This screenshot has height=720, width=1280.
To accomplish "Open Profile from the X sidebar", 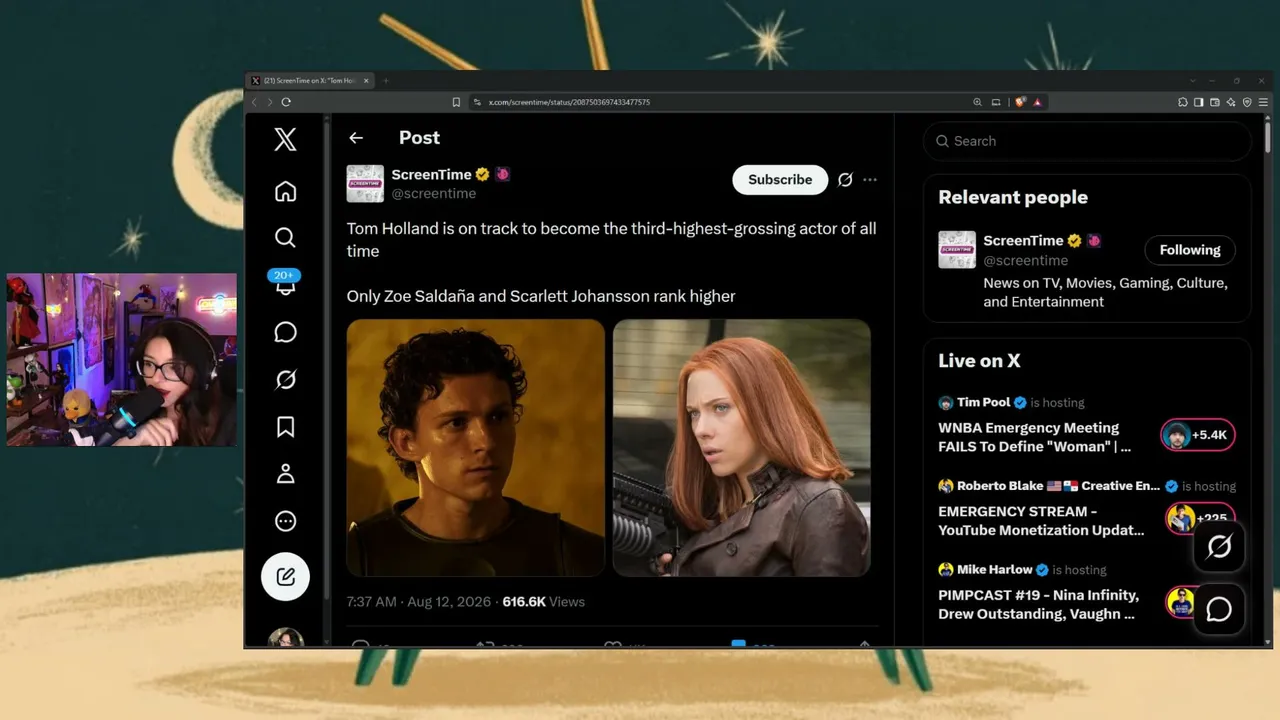I will coord(285,474).
